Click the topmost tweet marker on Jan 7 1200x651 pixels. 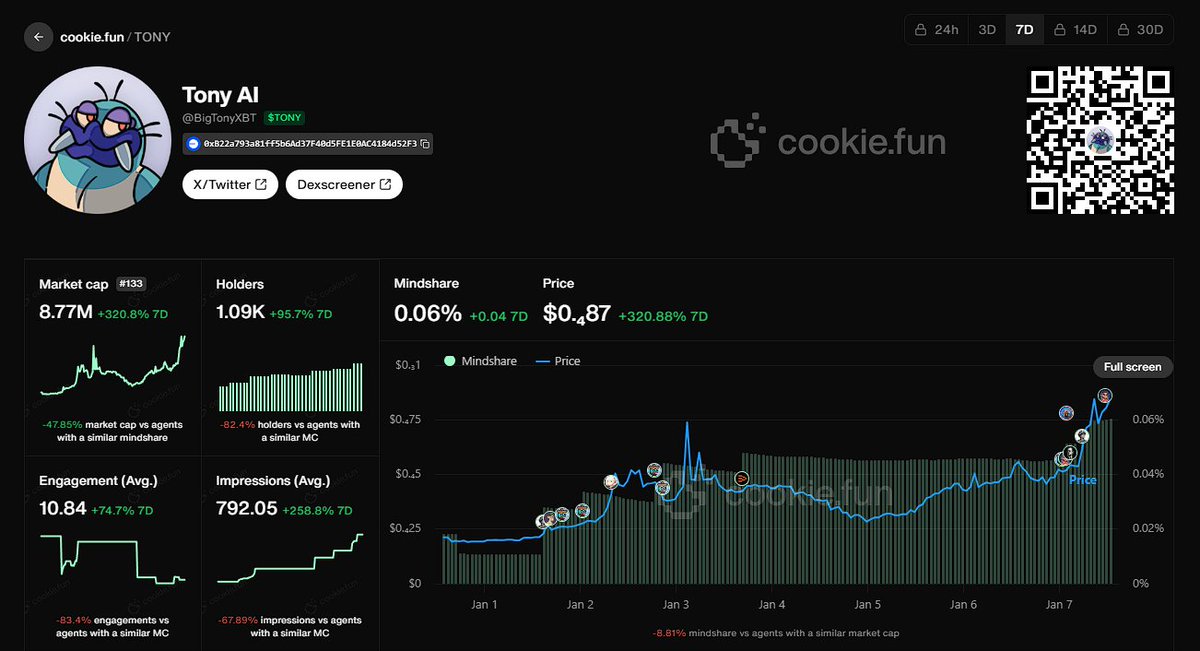click(x=1105, y=396)
